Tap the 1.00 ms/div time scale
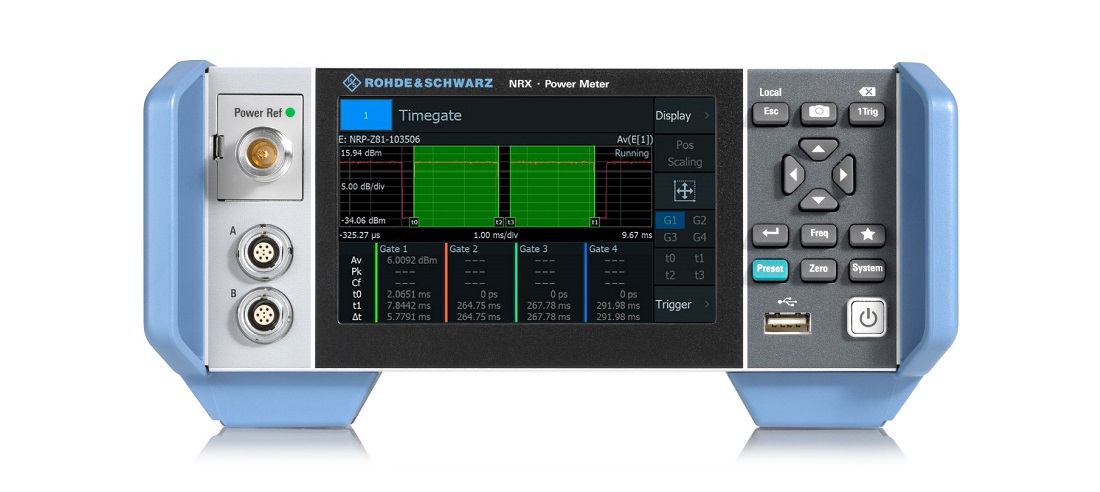 tap(495, 235)
